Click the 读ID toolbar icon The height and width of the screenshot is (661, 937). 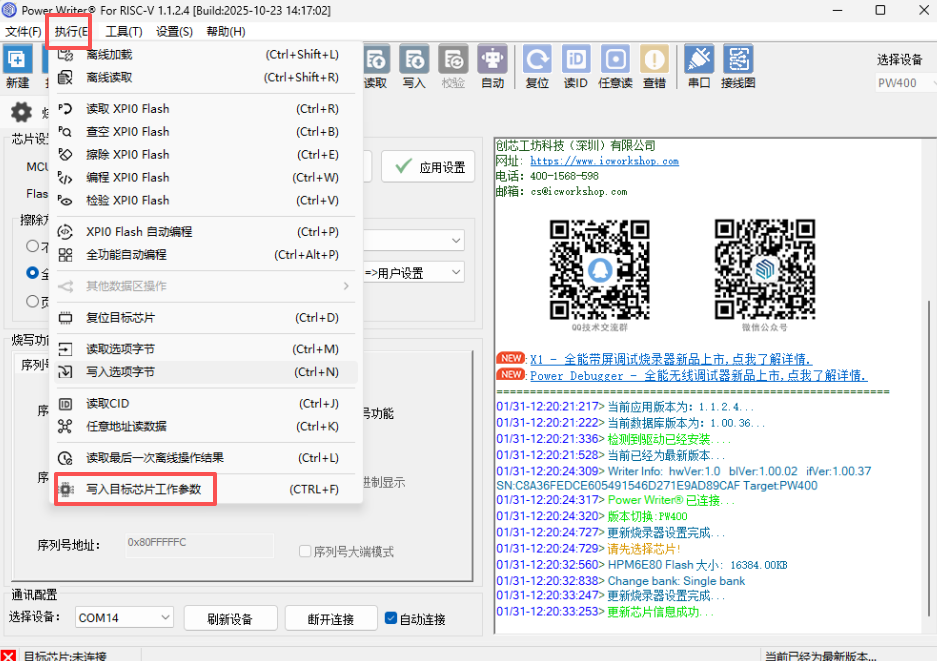point(575,60)
